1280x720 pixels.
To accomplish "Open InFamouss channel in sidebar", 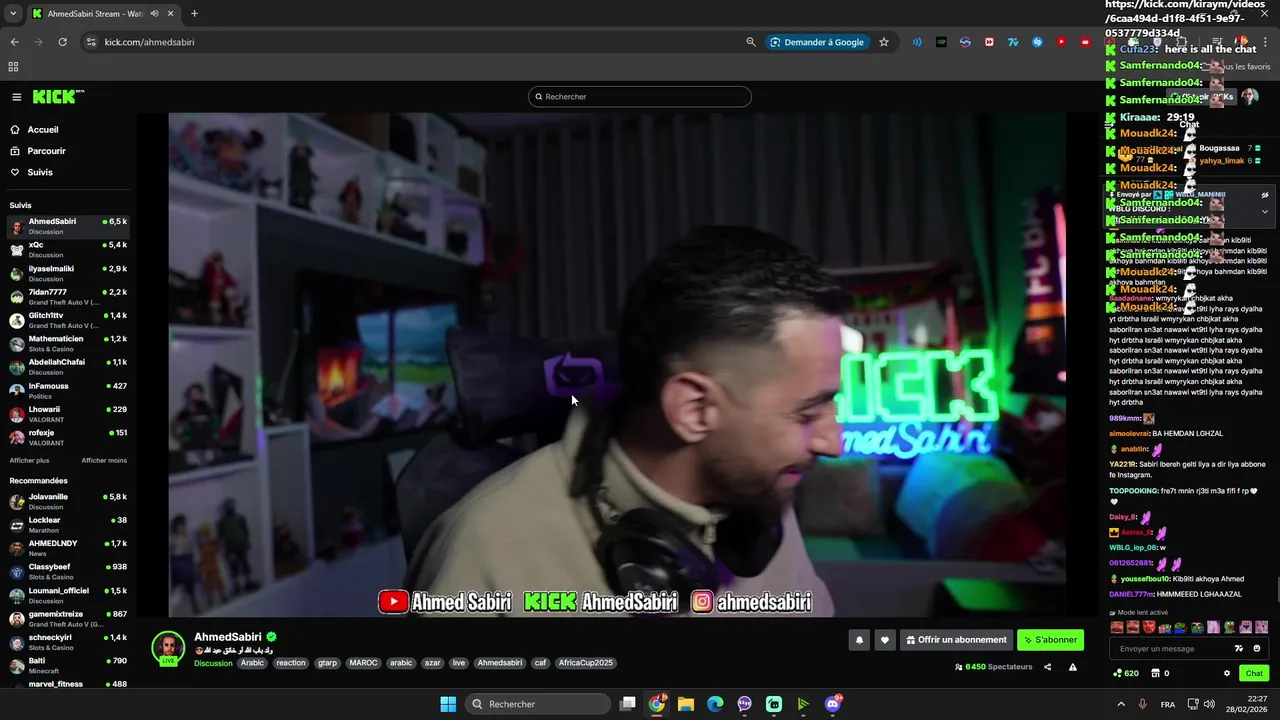I will coord(68,390).
